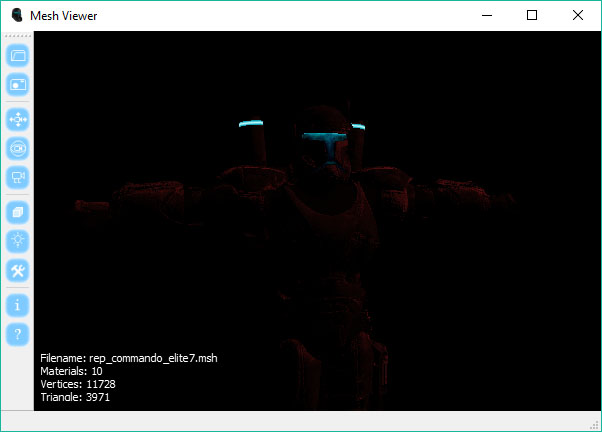Click the Mesh Viewer helmet app icon

point(17,15)
